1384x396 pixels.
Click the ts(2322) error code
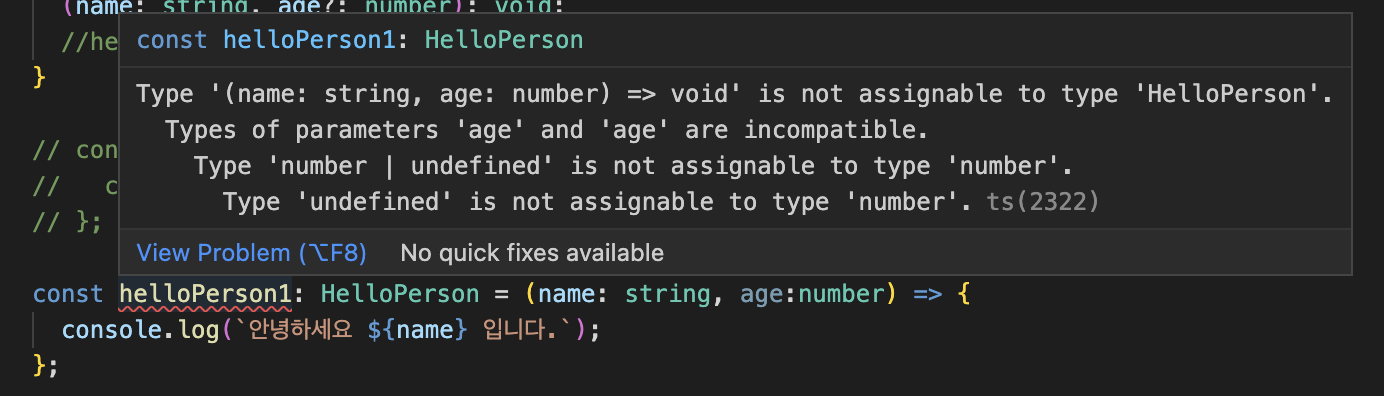click(1043, 202)
